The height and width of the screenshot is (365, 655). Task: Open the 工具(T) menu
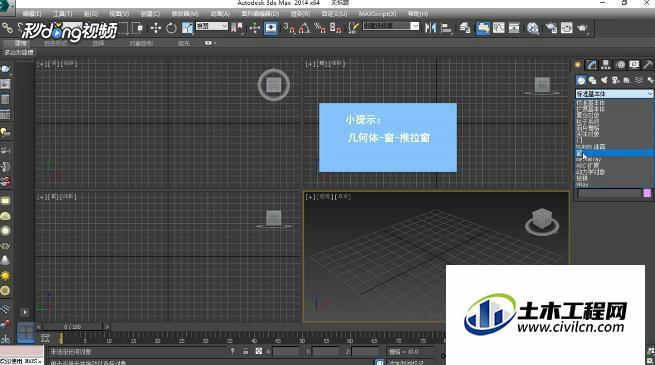(x=63, y=14)
